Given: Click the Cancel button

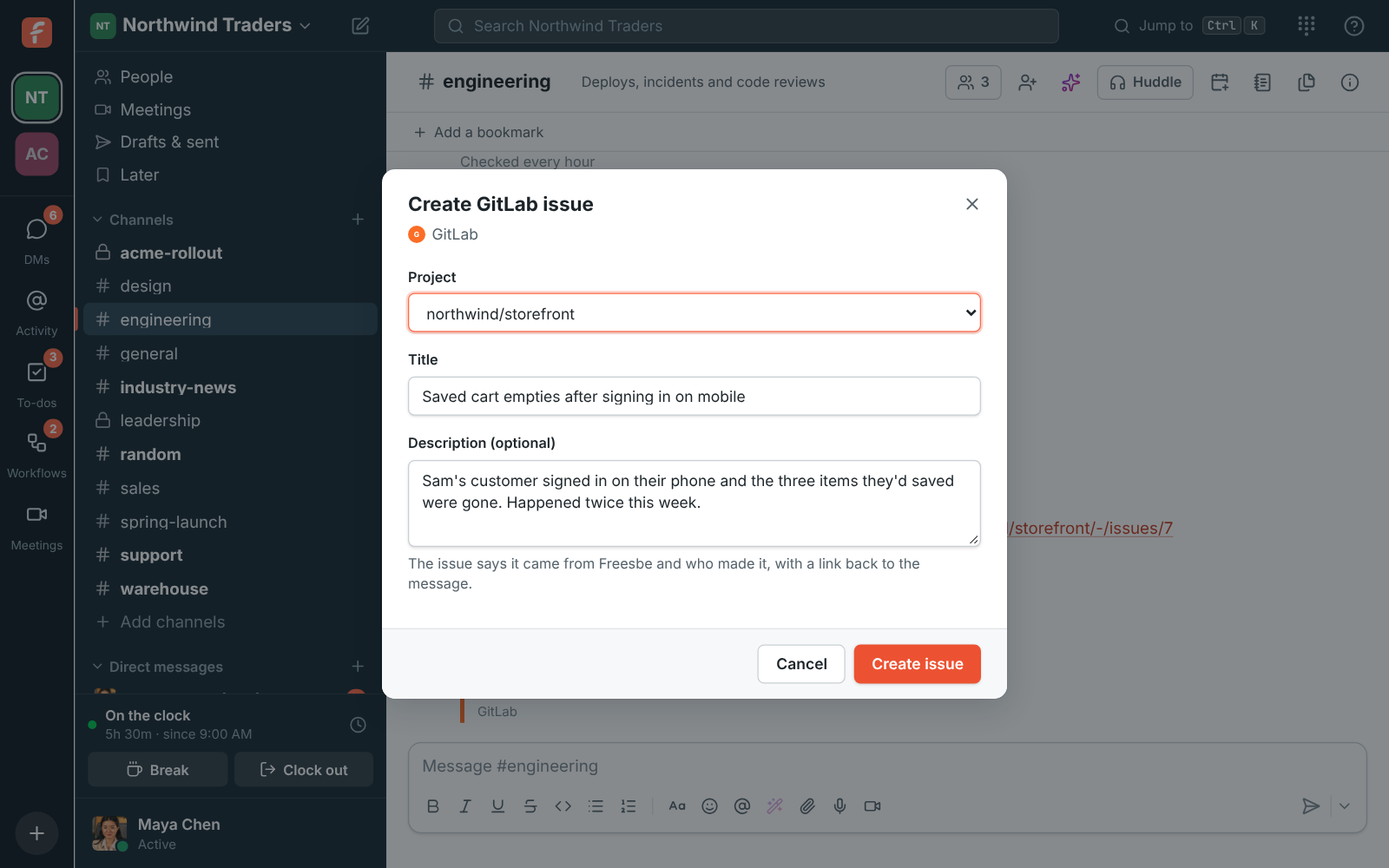Looking at the screenshot, I should [x=801, y=664].
